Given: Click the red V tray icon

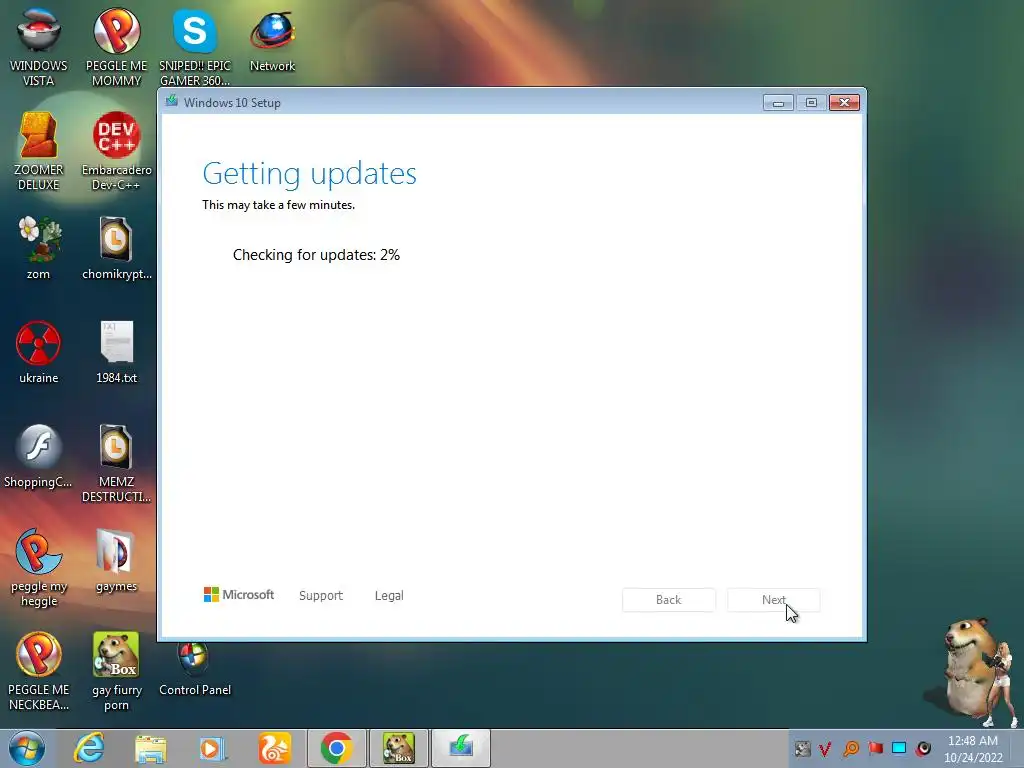Looking at the screenshot, I should tap(825, 748).
